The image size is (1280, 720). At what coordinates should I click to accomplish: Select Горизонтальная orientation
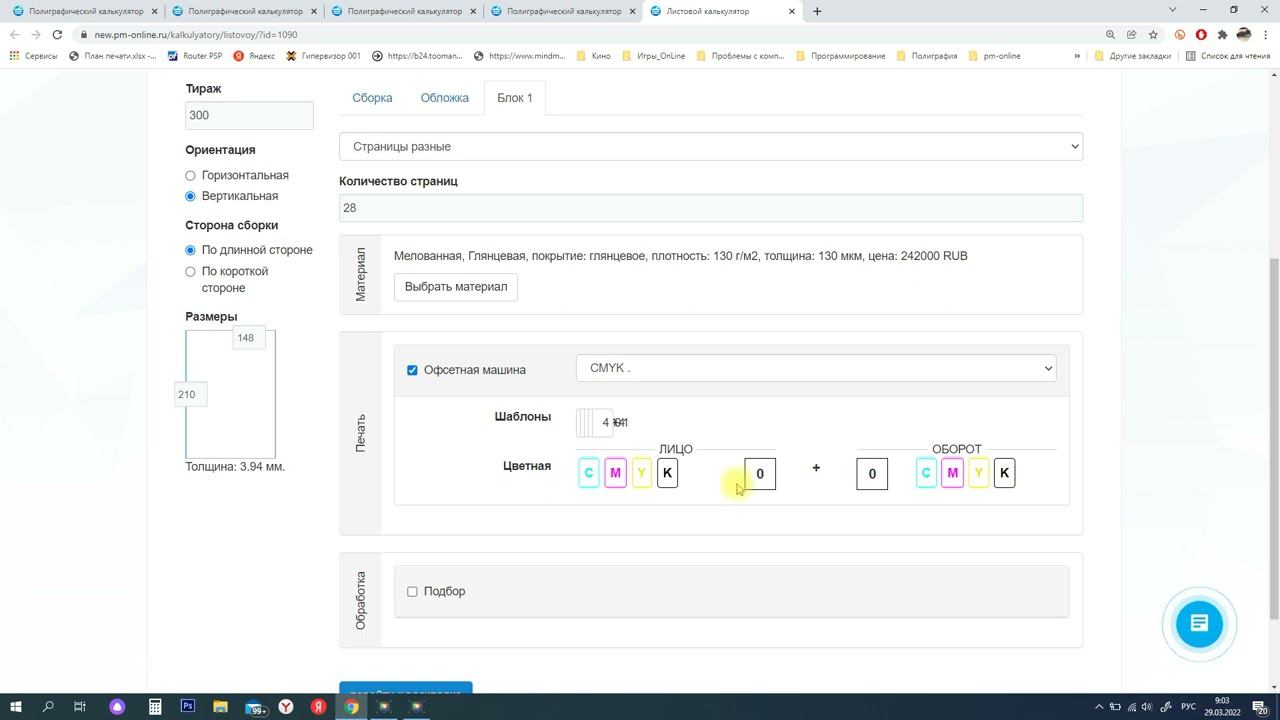coord(190,175)
